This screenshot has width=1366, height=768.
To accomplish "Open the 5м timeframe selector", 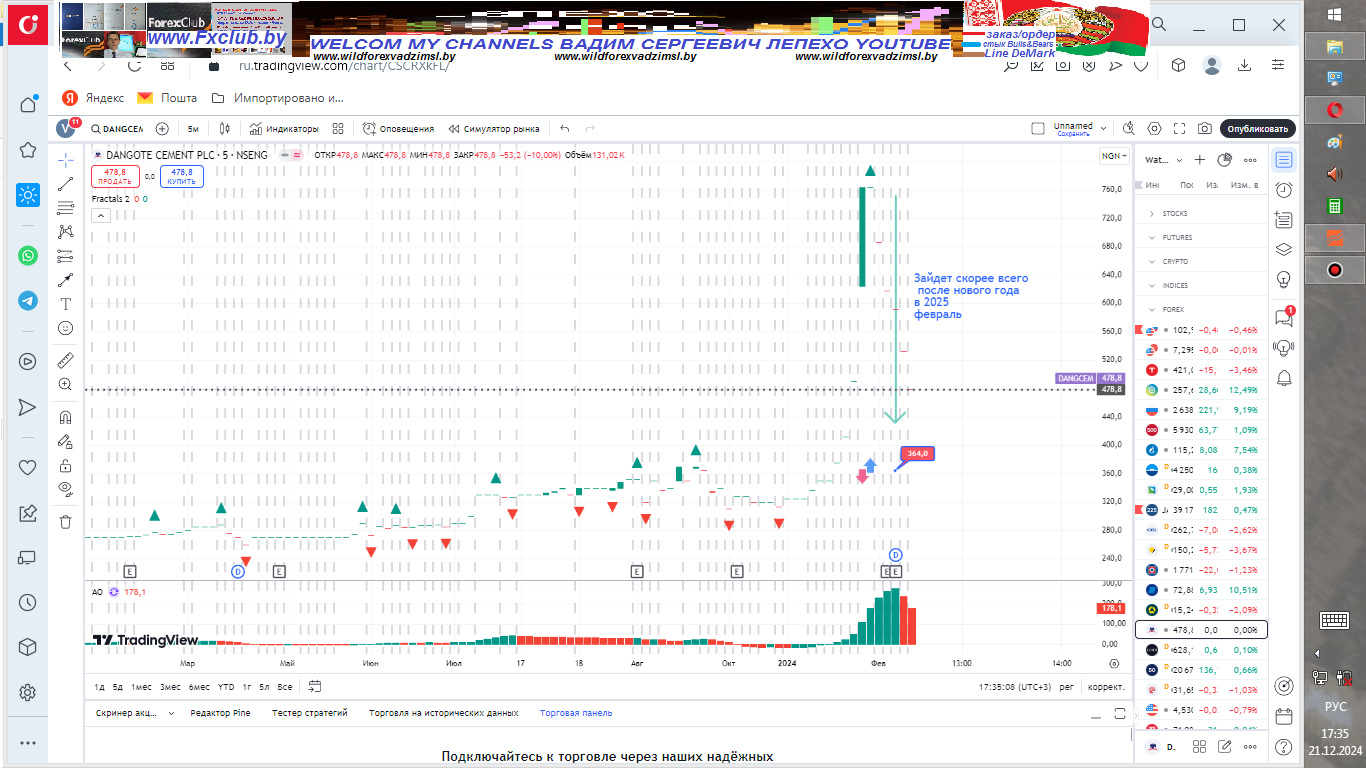I will [x=193, y=129].
